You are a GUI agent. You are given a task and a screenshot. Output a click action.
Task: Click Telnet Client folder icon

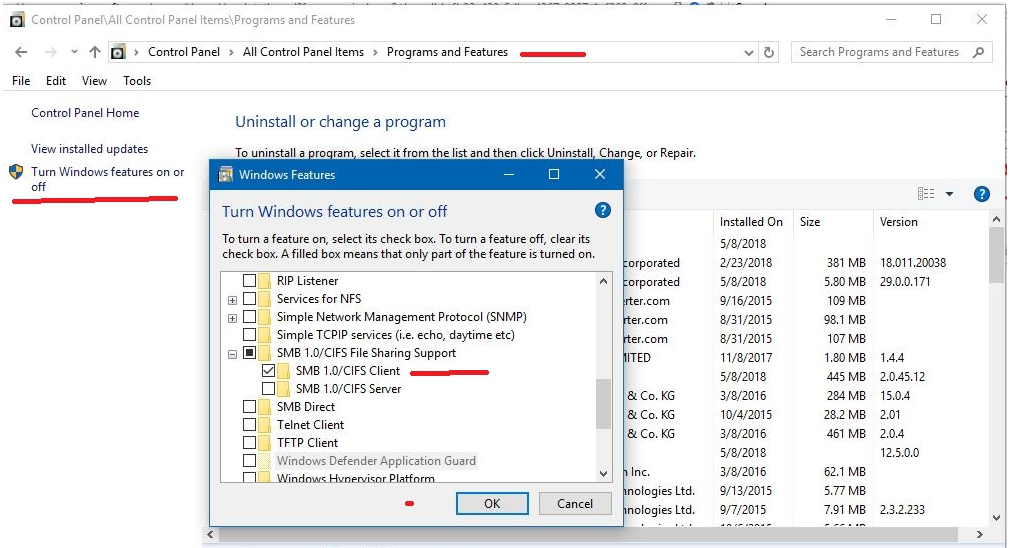(x=265, y=425)
